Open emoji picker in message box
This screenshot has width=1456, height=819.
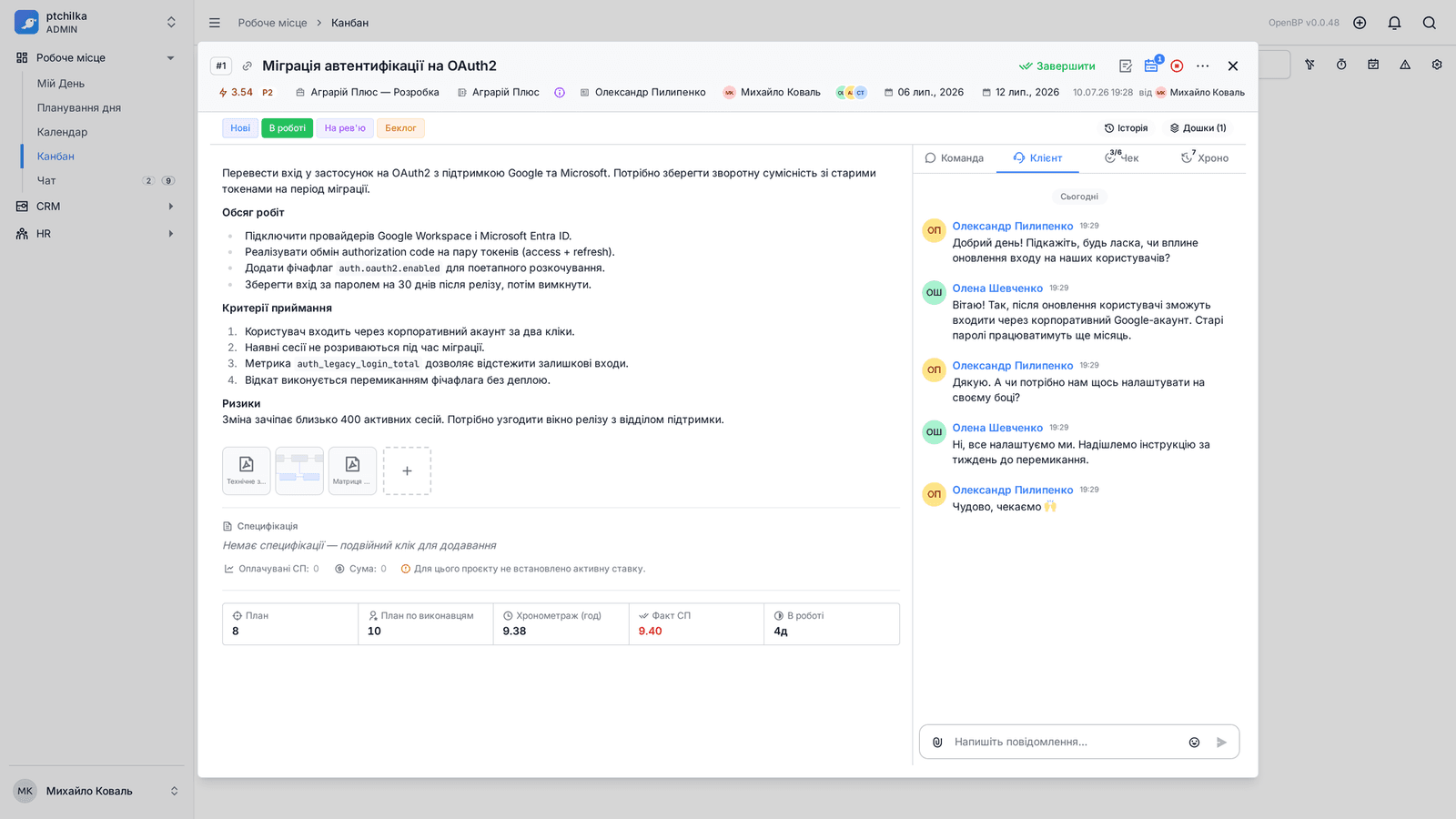click(1194, 743)
